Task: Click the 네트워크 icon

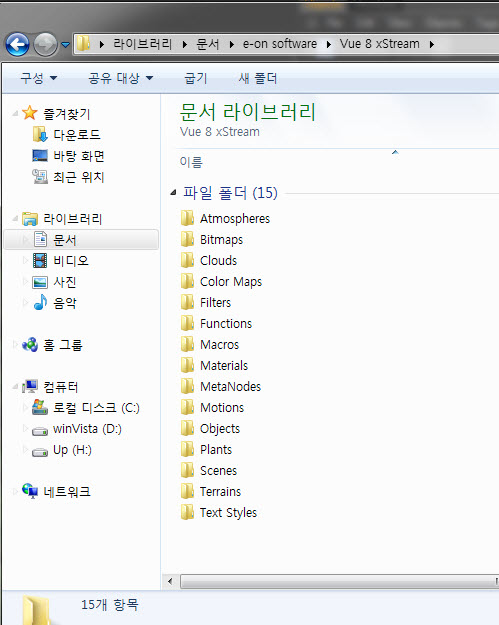Action: [x=30, y=491]
